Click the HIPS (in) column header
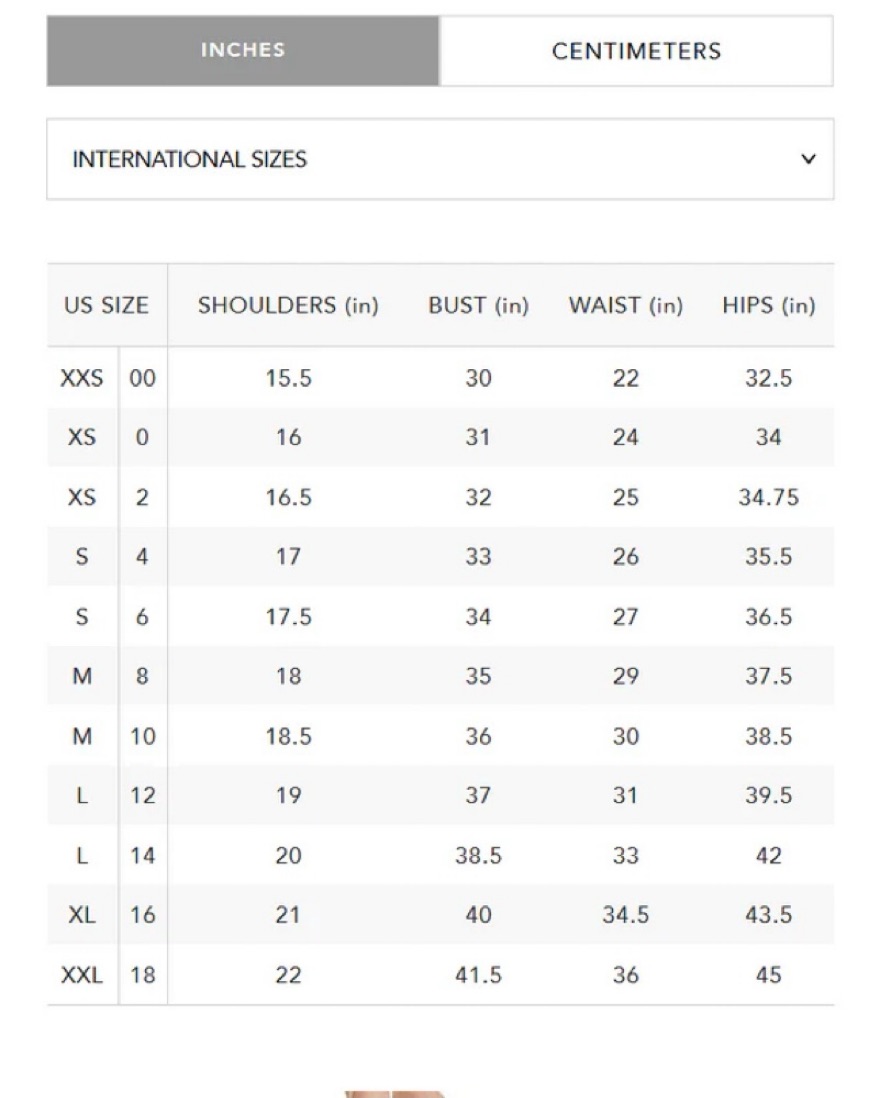The height and width of the screenshot is (1098, 880). click(x=768, y=306)
